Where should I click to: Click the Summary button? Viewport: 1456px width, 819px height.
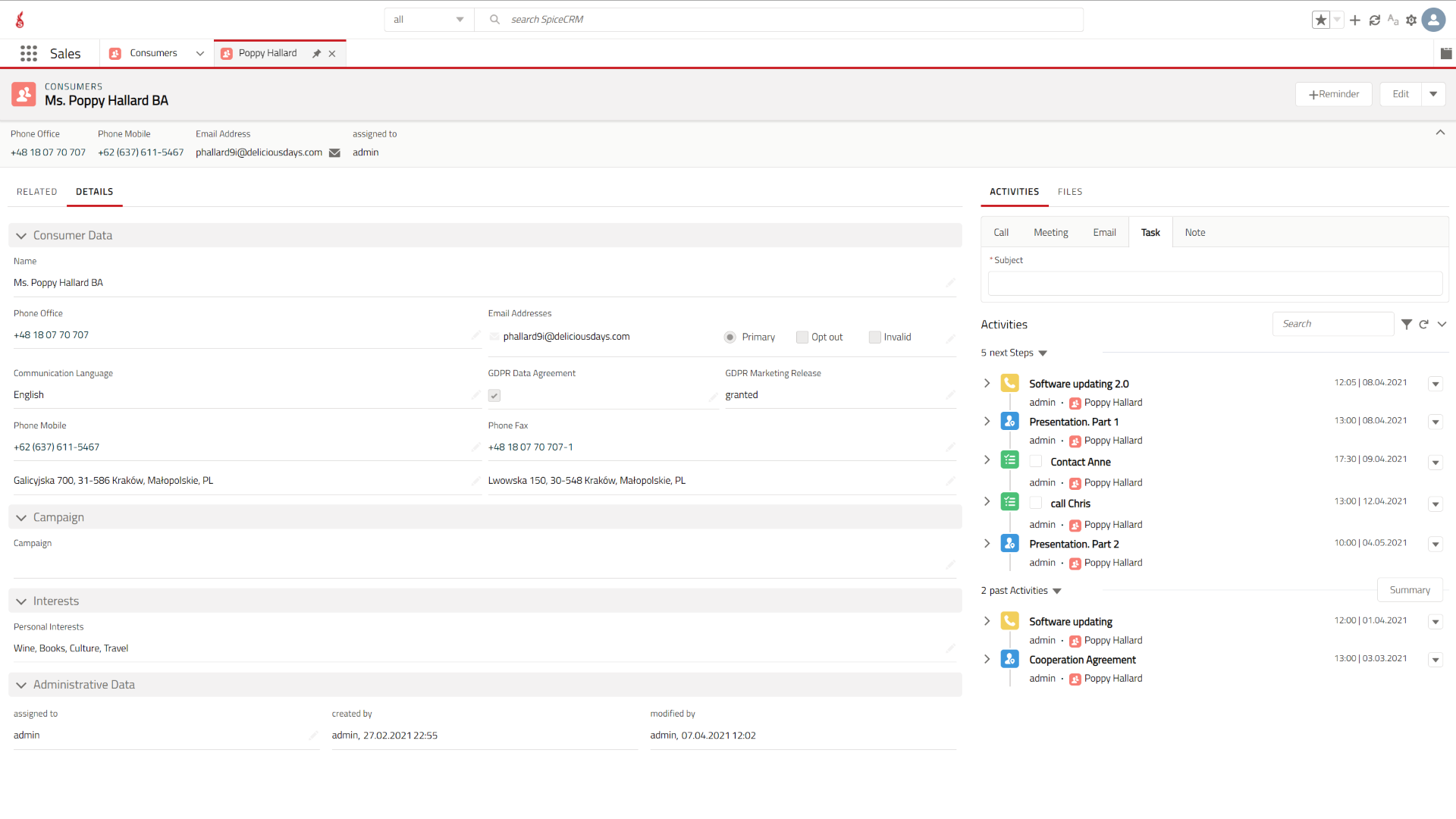[1410, 590]
